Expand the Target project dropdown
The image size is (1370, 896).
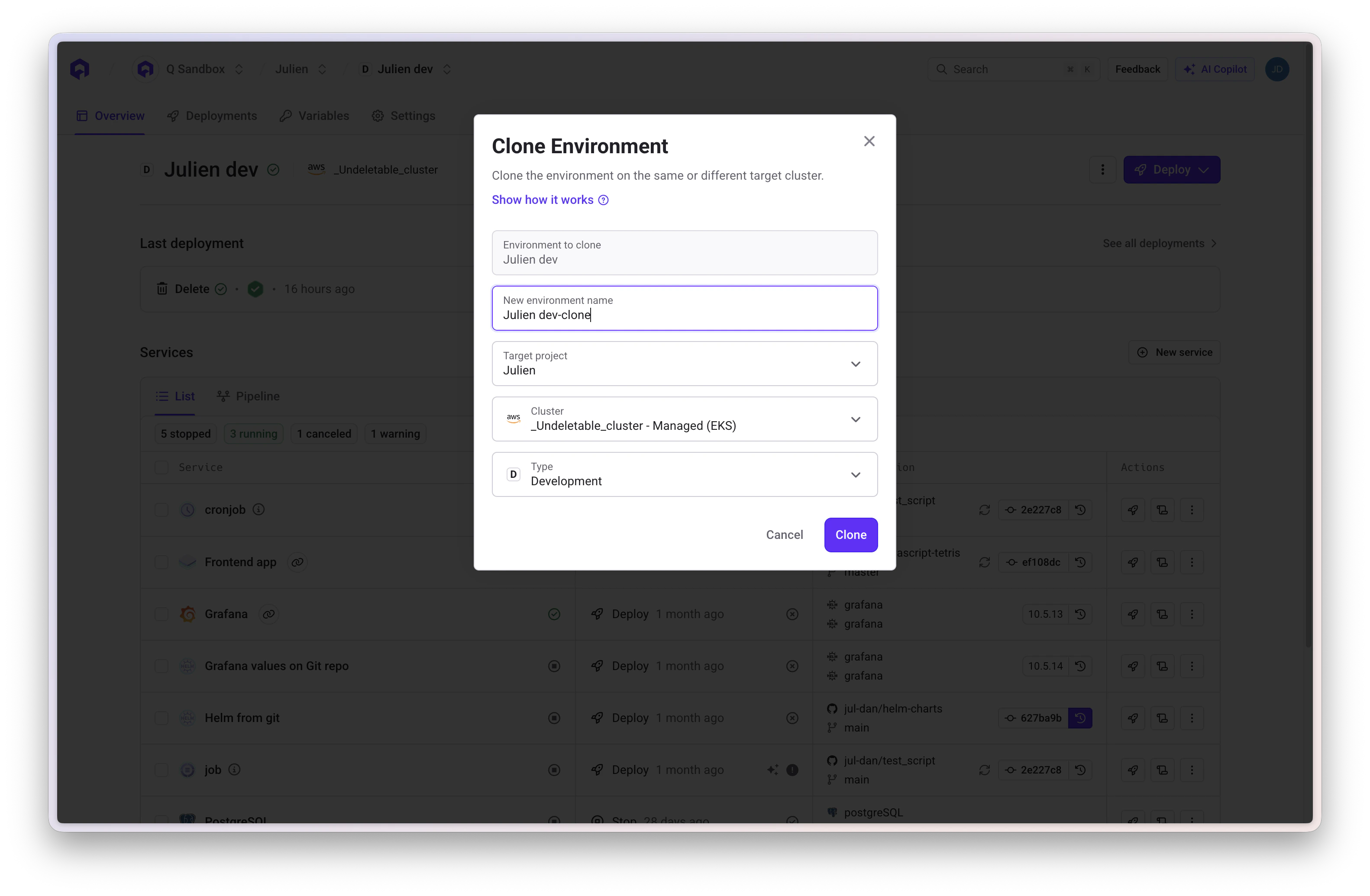685,364
